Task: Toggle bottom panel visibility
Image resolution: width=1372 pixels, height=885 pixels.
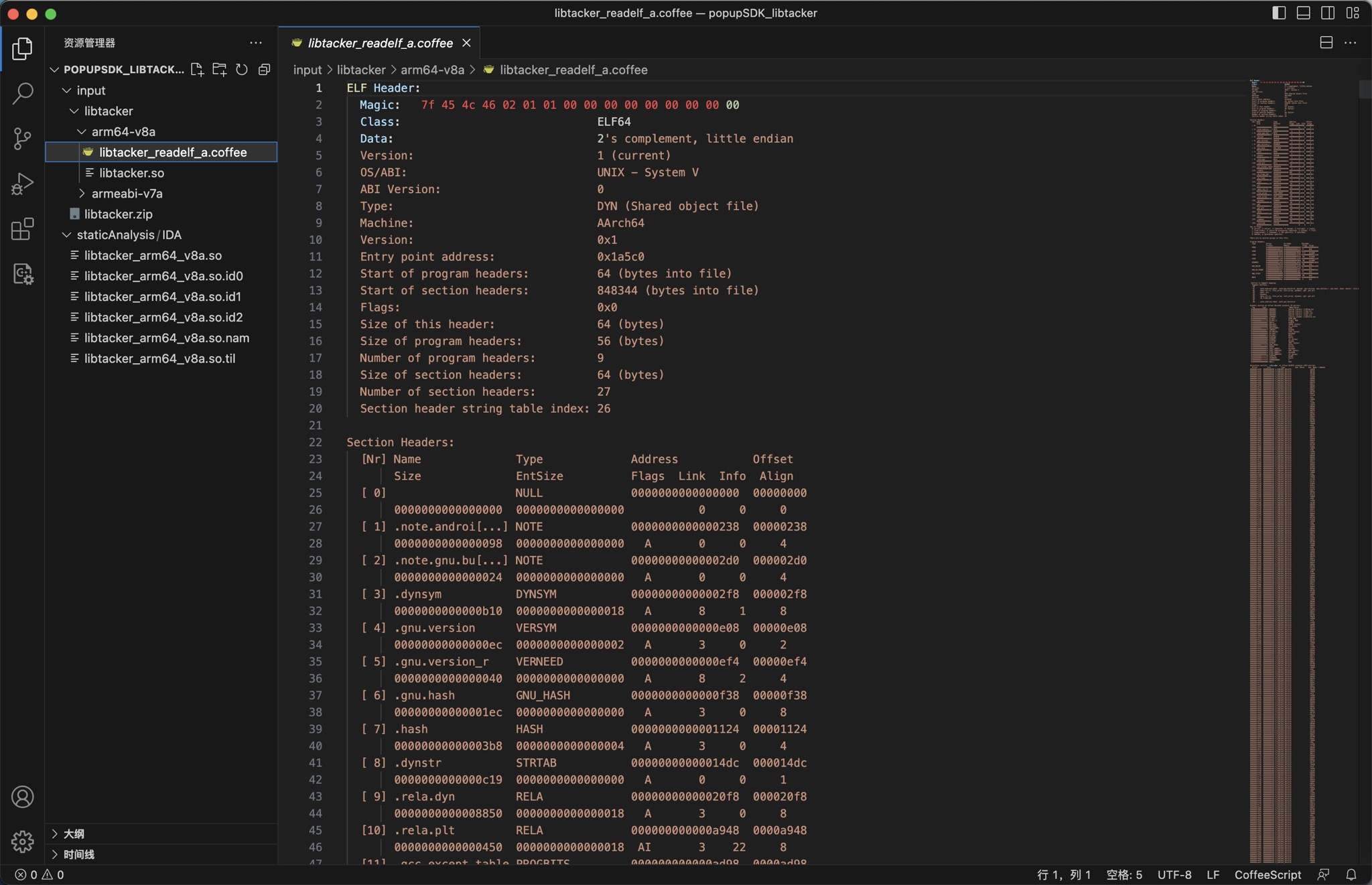Action: (1303, 13)
